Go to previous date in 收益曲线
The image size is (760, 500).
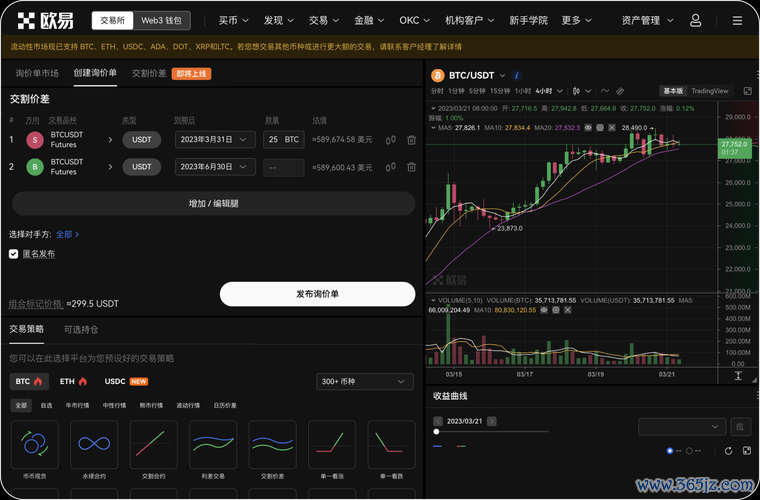coord(438,421)
